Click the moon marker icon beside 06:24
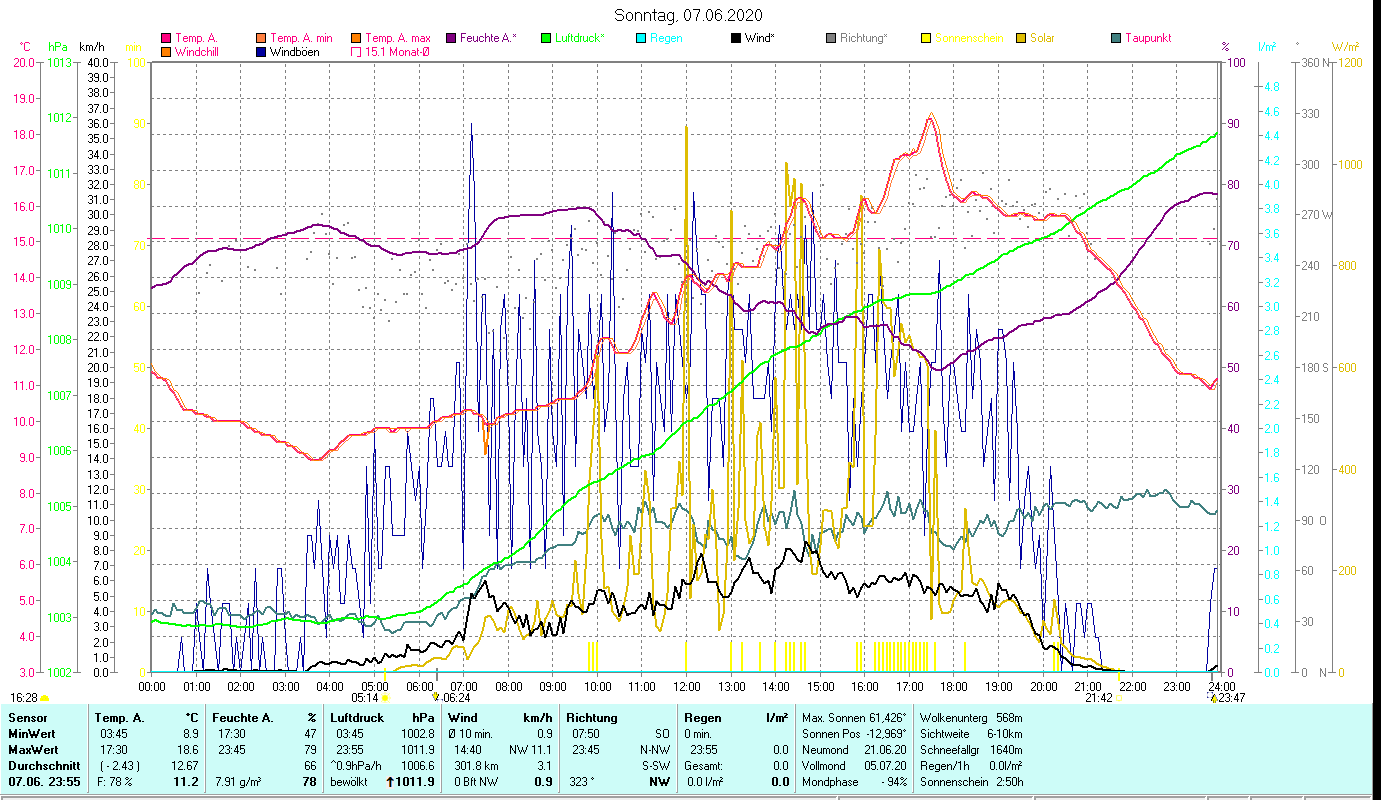1381x800 pixels. point(436,697)
